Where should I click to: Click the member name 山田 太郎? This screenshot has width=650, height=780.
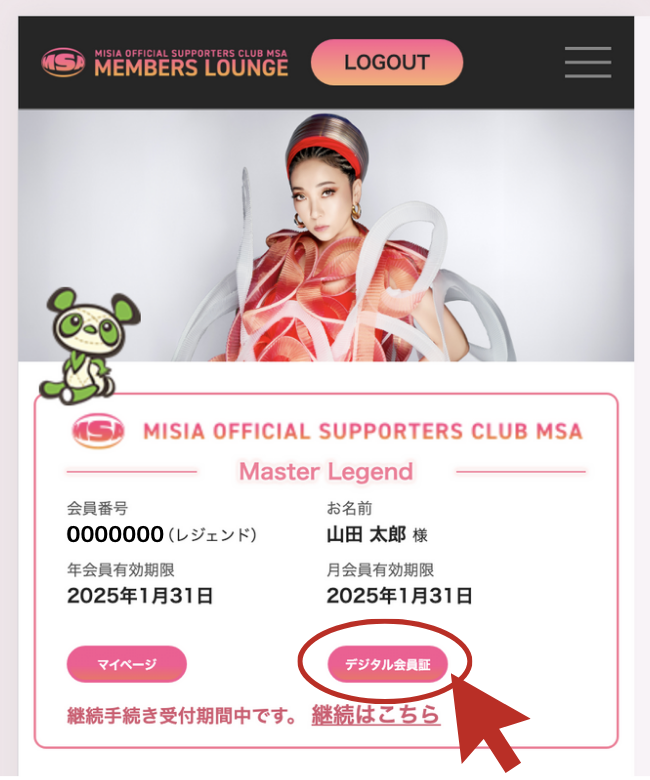367,535
